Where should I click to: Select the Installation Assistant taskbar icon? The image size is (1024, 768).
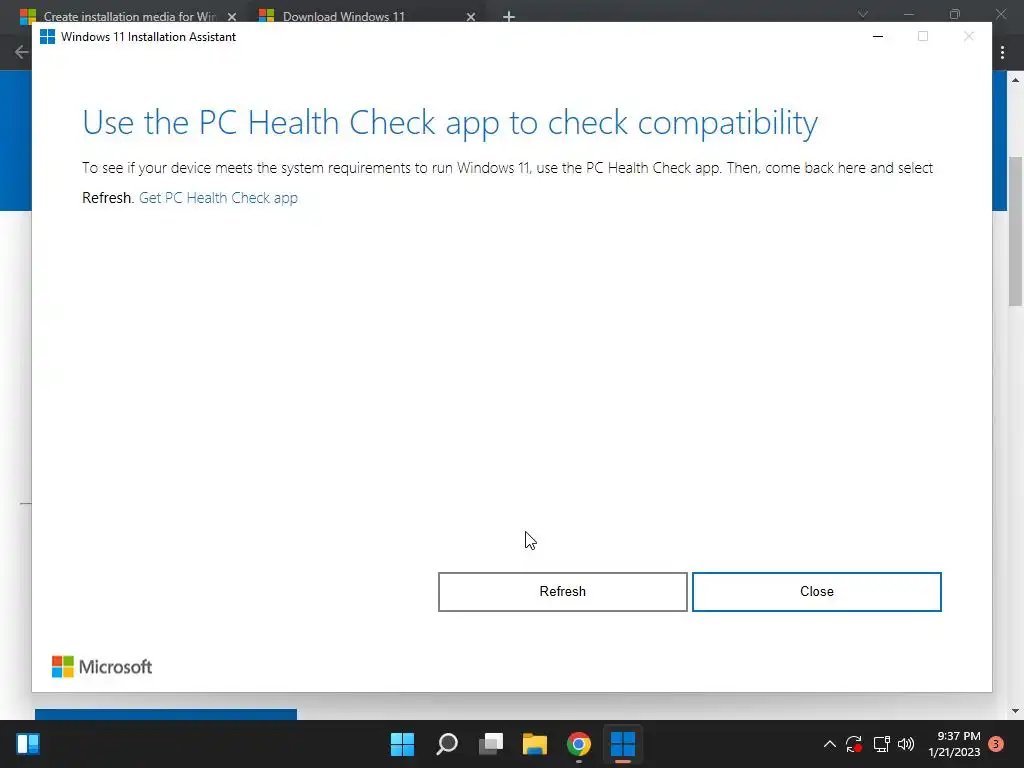click(623, 744)
